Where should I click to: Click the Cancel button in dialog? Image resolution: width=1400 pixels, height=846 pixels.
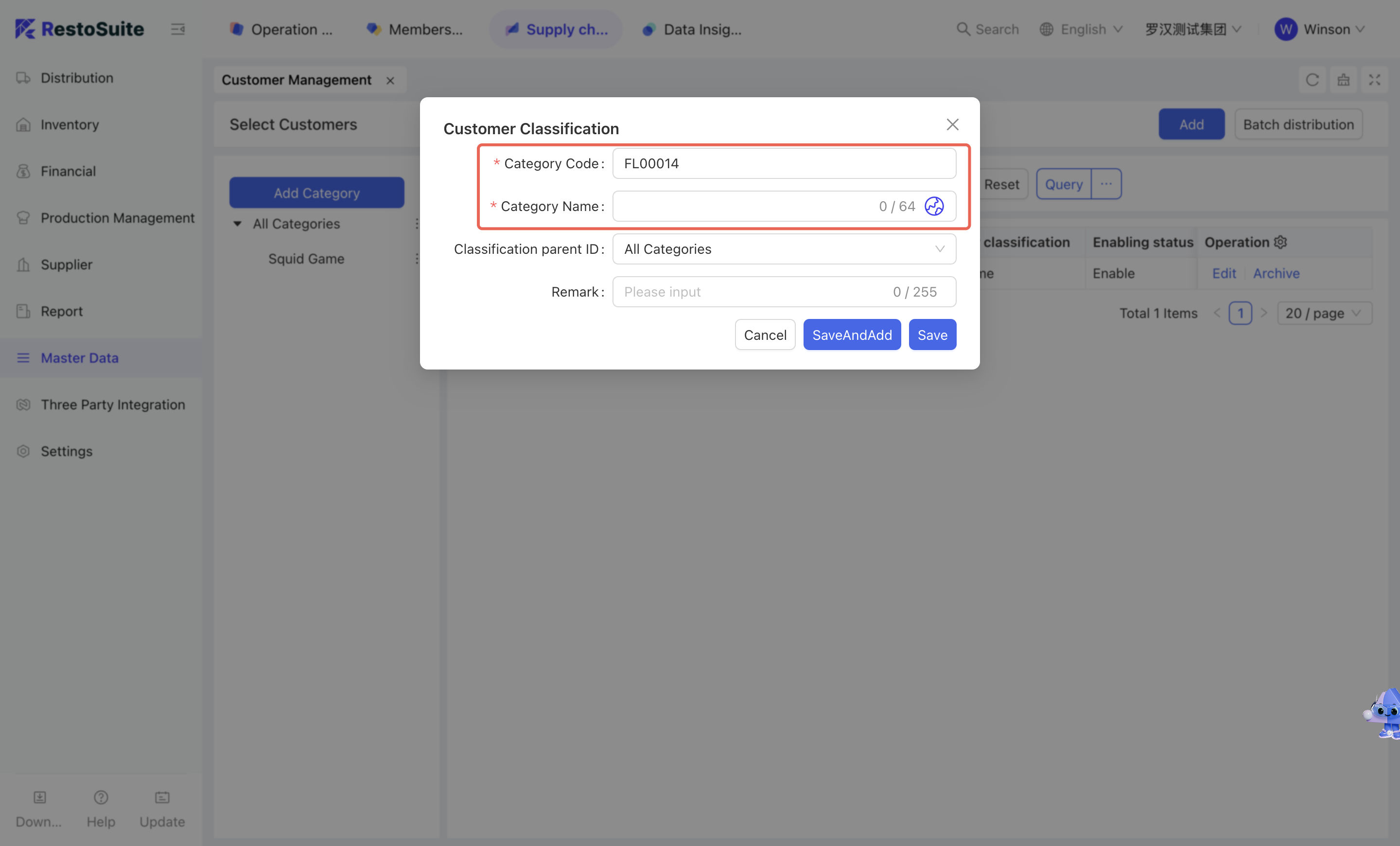click(765, 335)
